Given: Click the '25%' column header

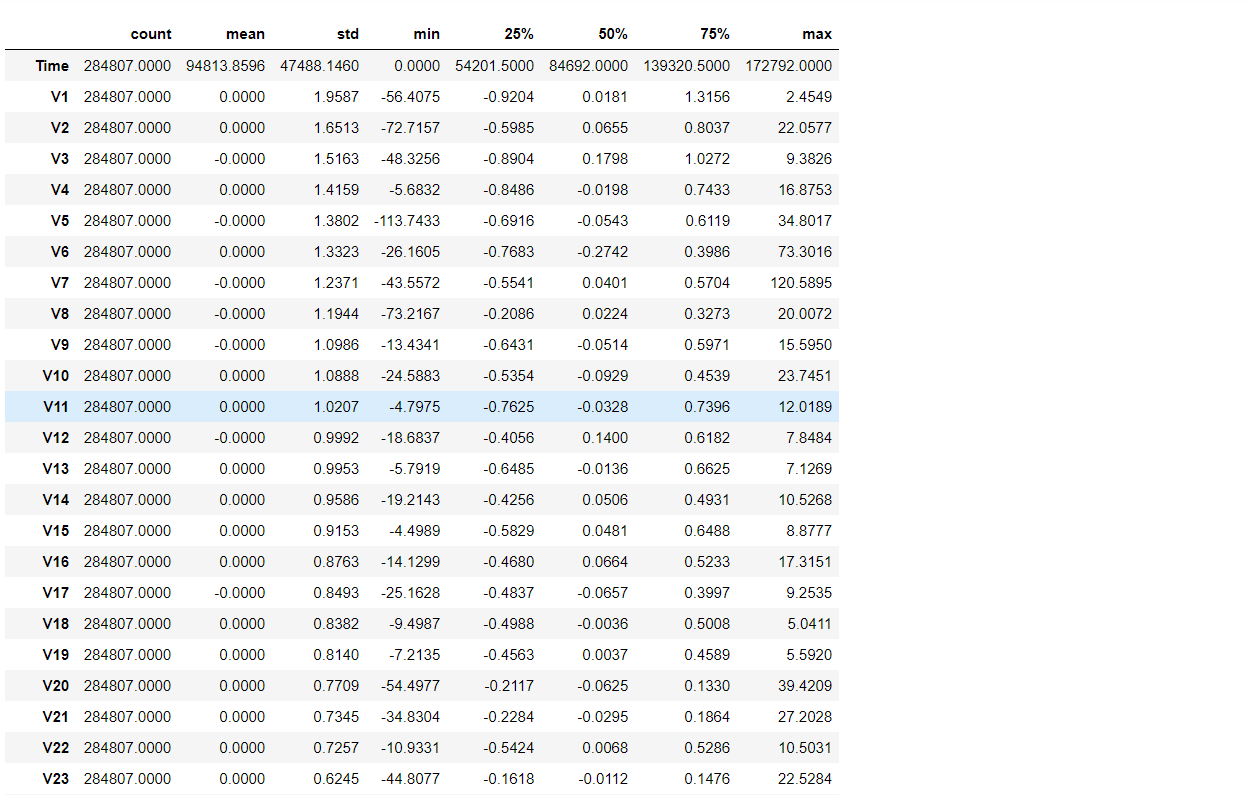Looking at the screenshot, I should pyautogui.click(x=519, y=34).
